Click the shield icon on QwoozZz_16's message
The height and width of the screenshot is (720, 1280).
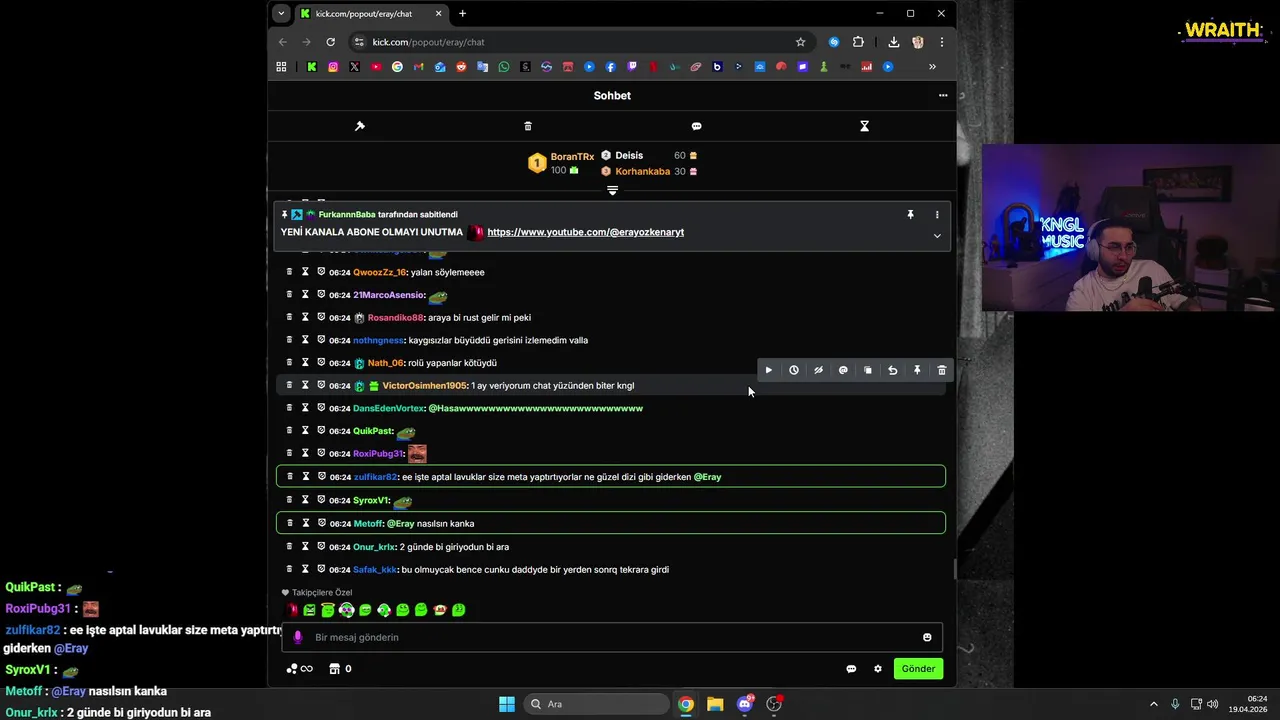322,272
